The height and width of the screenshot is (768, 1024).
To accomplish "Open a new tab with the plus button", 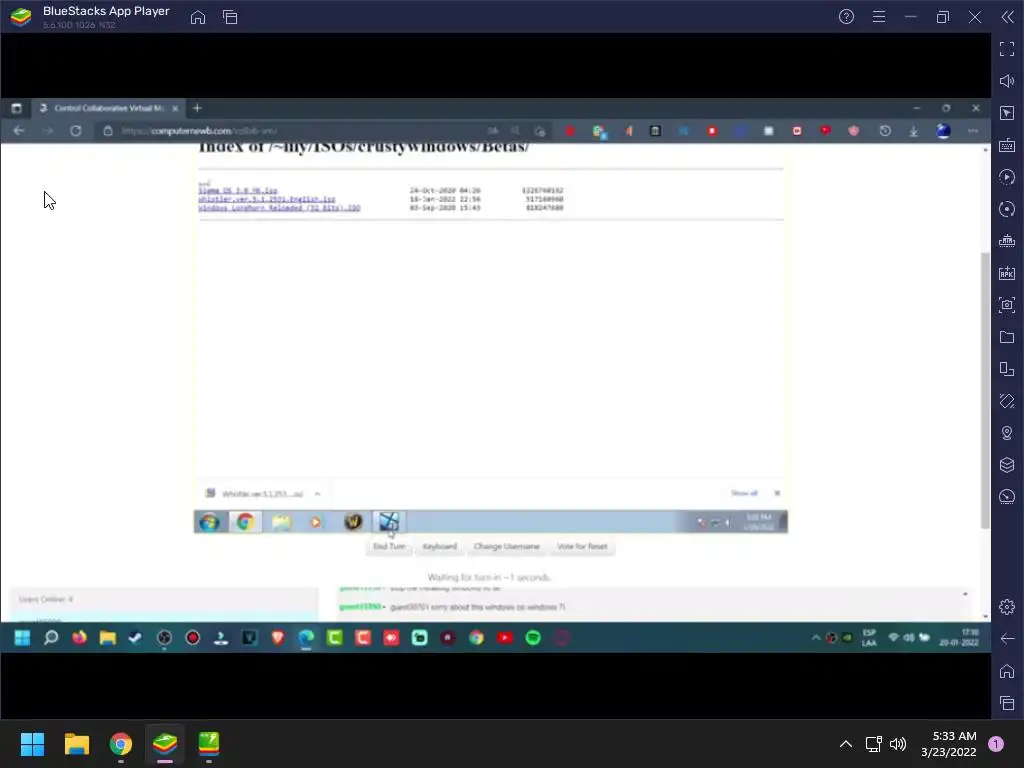I will (197, 108).
